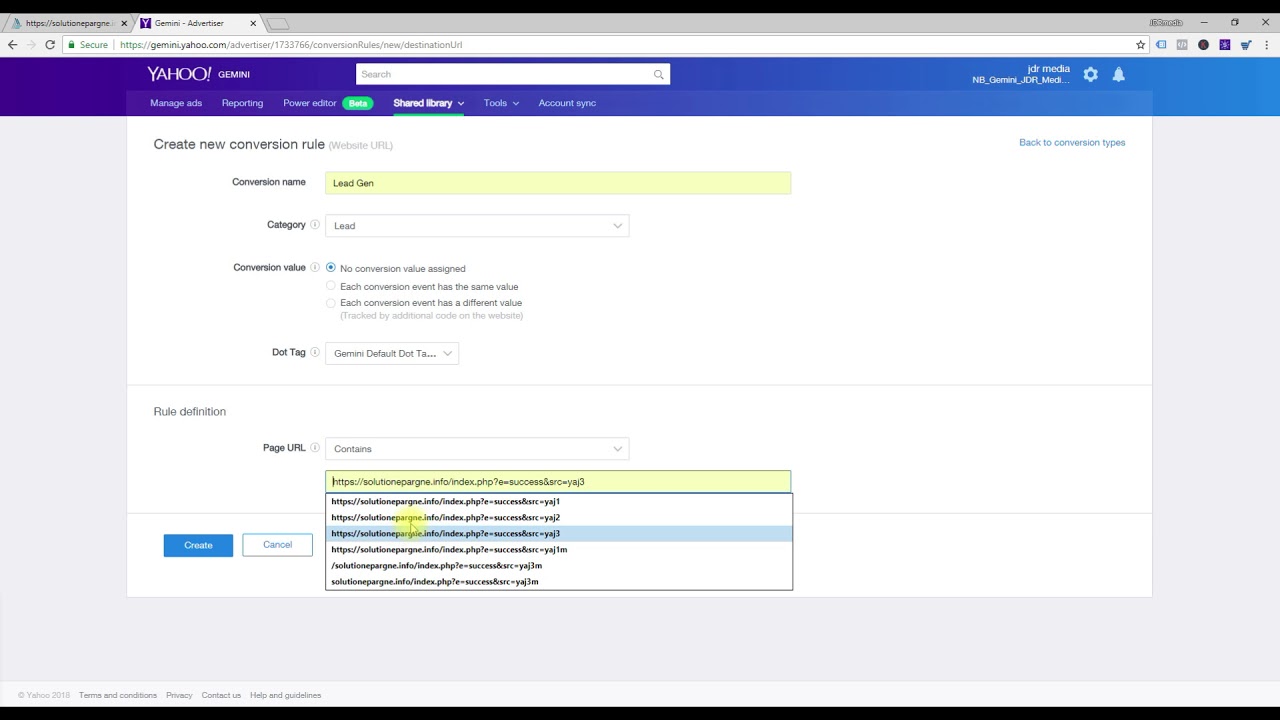Click the search magnifier icon
The width and height of the screenshot is (1280, 720).
(x=658, y=74)
